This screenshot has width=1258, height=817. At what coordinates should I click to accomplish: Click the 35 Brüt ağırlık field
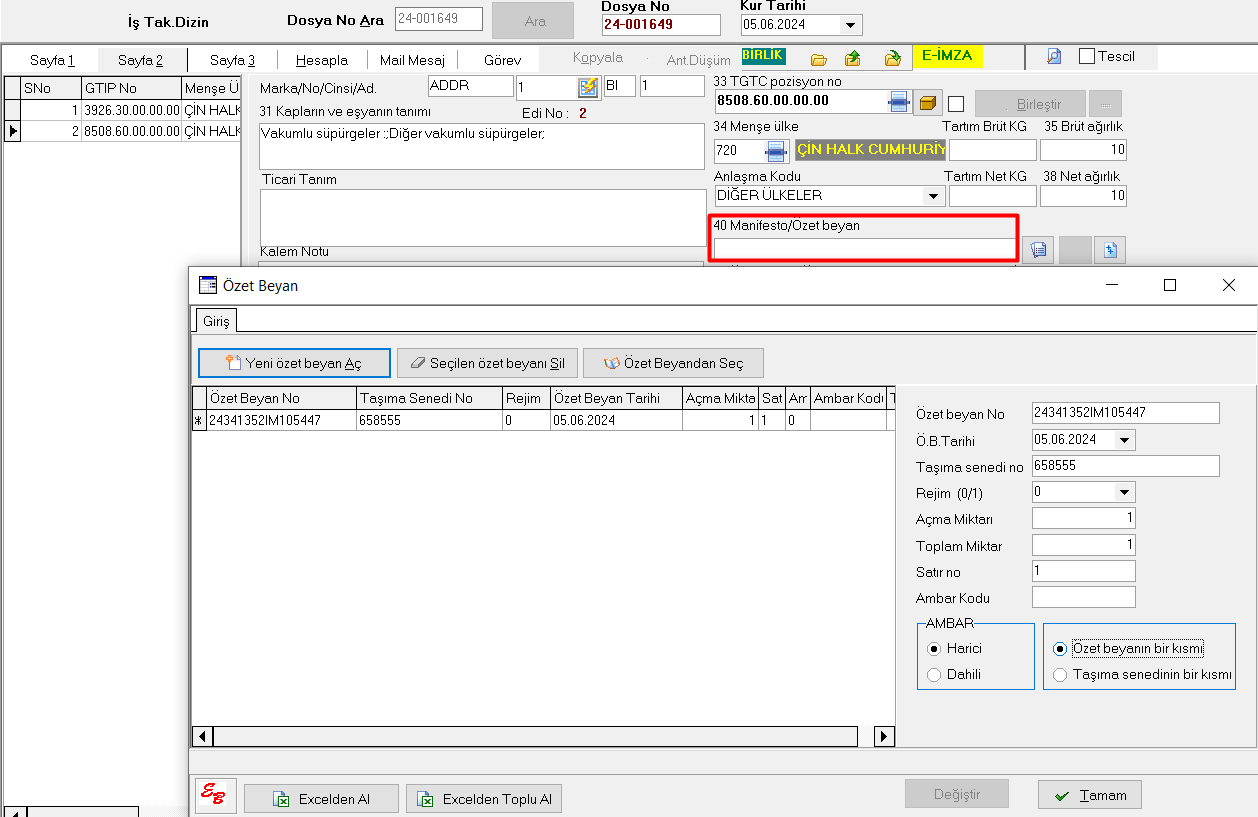pyautogui.click(x=1083, y=150)
